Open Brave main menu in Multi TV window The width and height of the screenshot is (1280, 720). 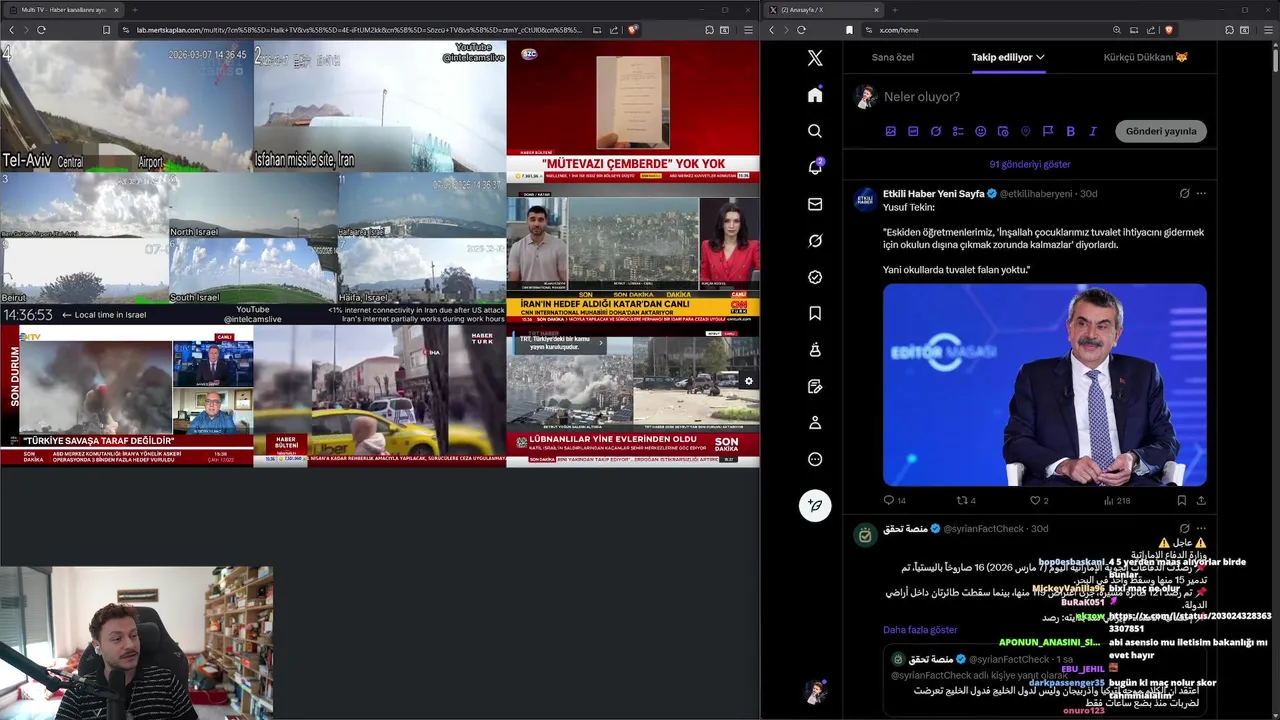point(748,30)
